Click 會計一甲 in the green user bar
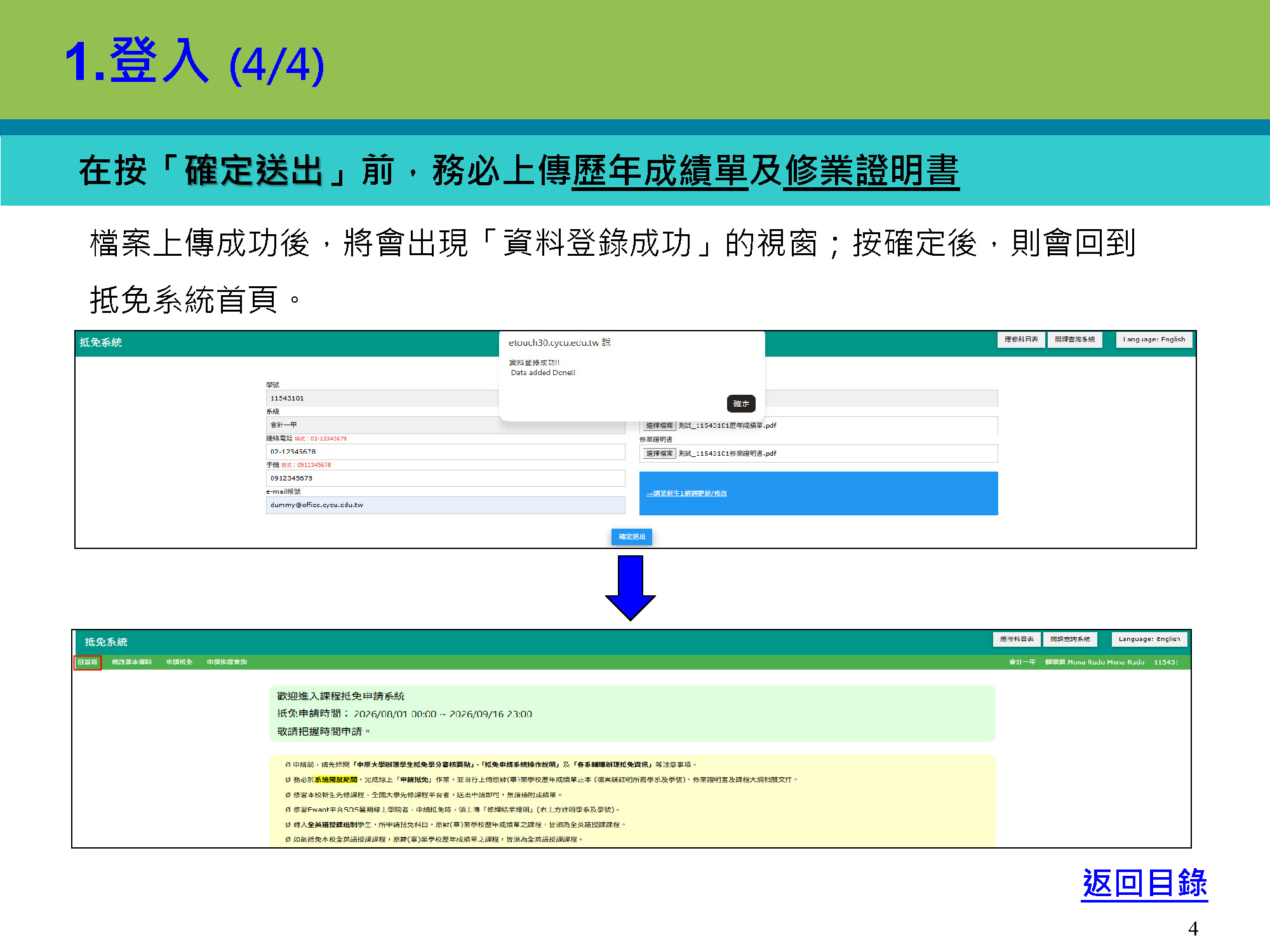This screenshot has height=952, width=1270. pyautogui.click(x=1022, y=663)
